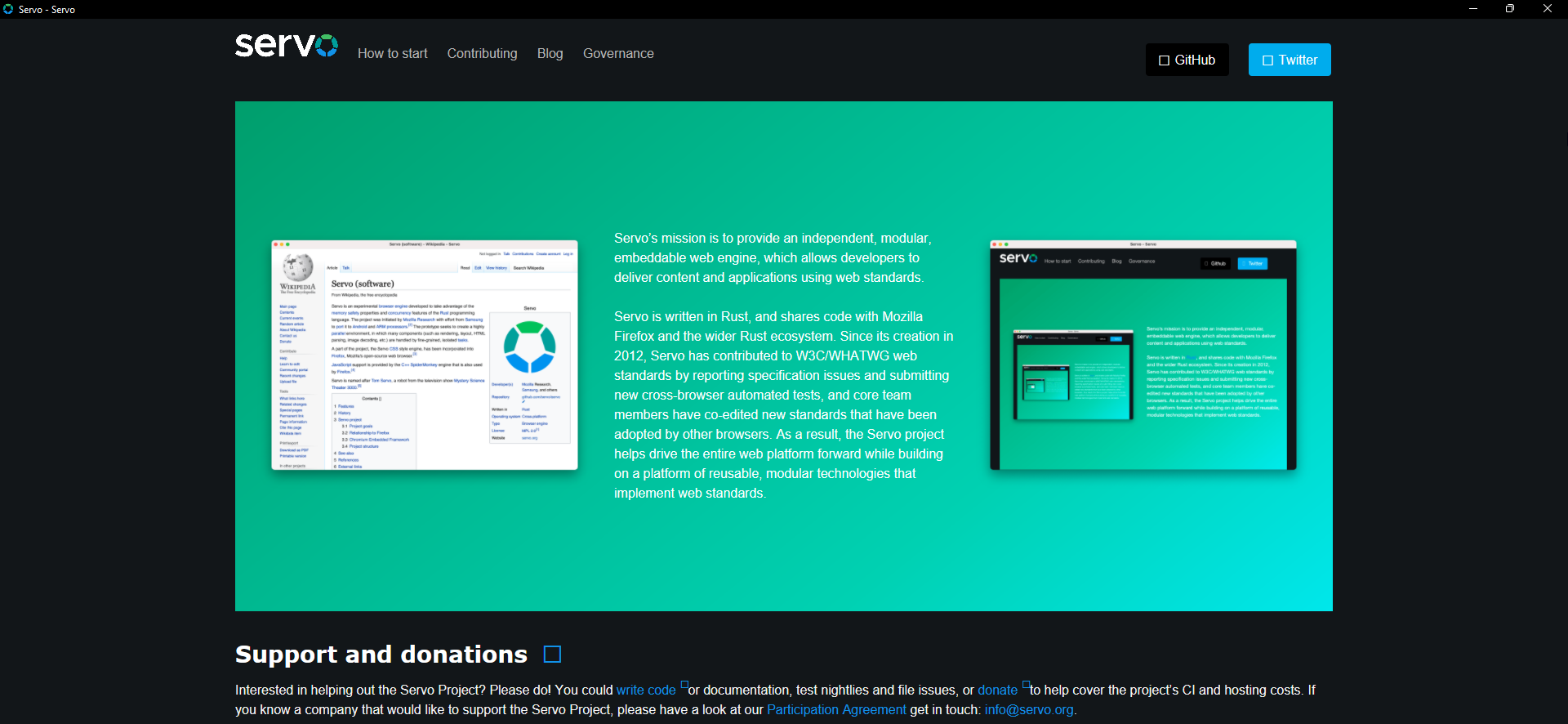The height and width of the screenshot is (724, 1568).
Task: Click the Servo website screenshot thumbnail
Action: (1143, 355)
